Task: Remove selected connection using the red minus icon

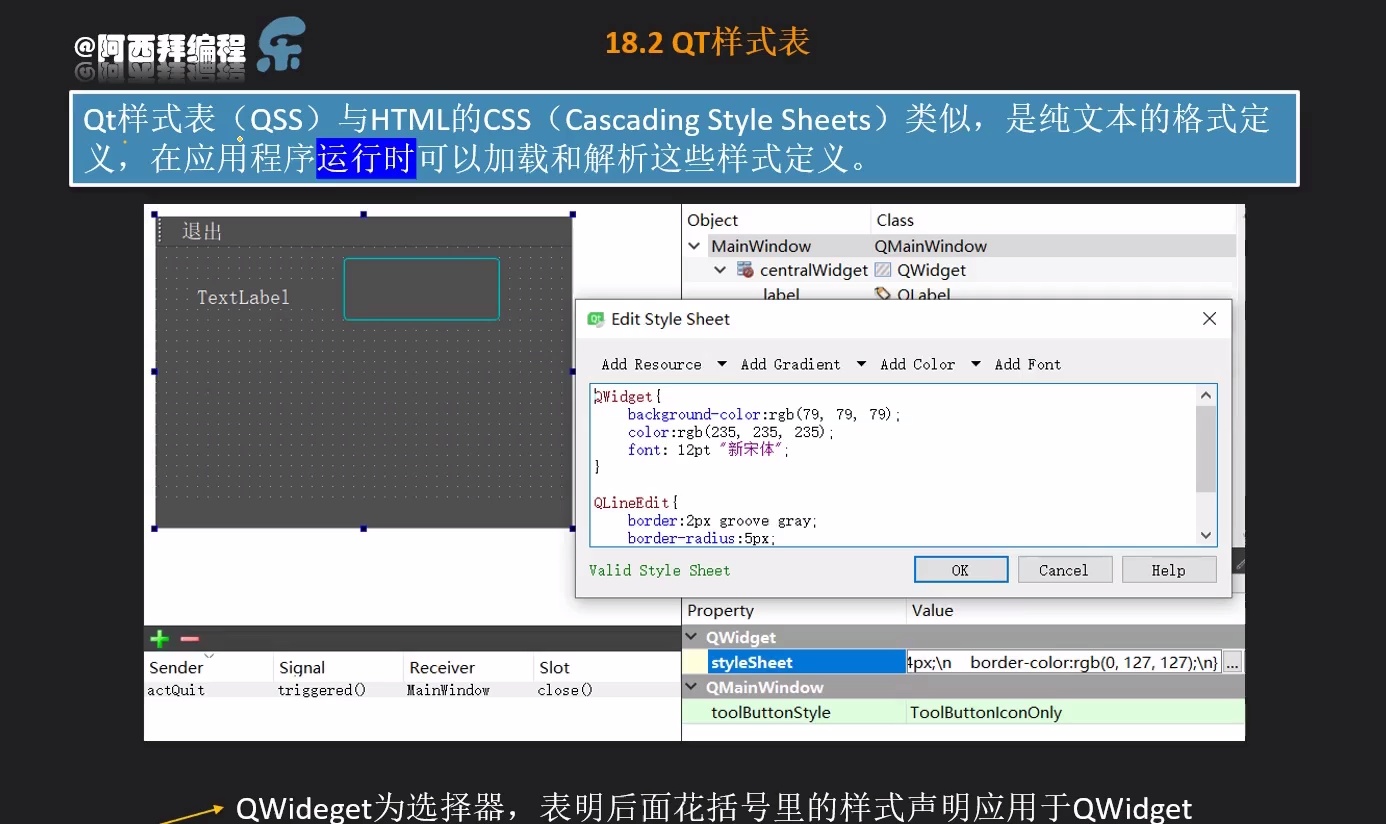Action: tap(189, 638)
